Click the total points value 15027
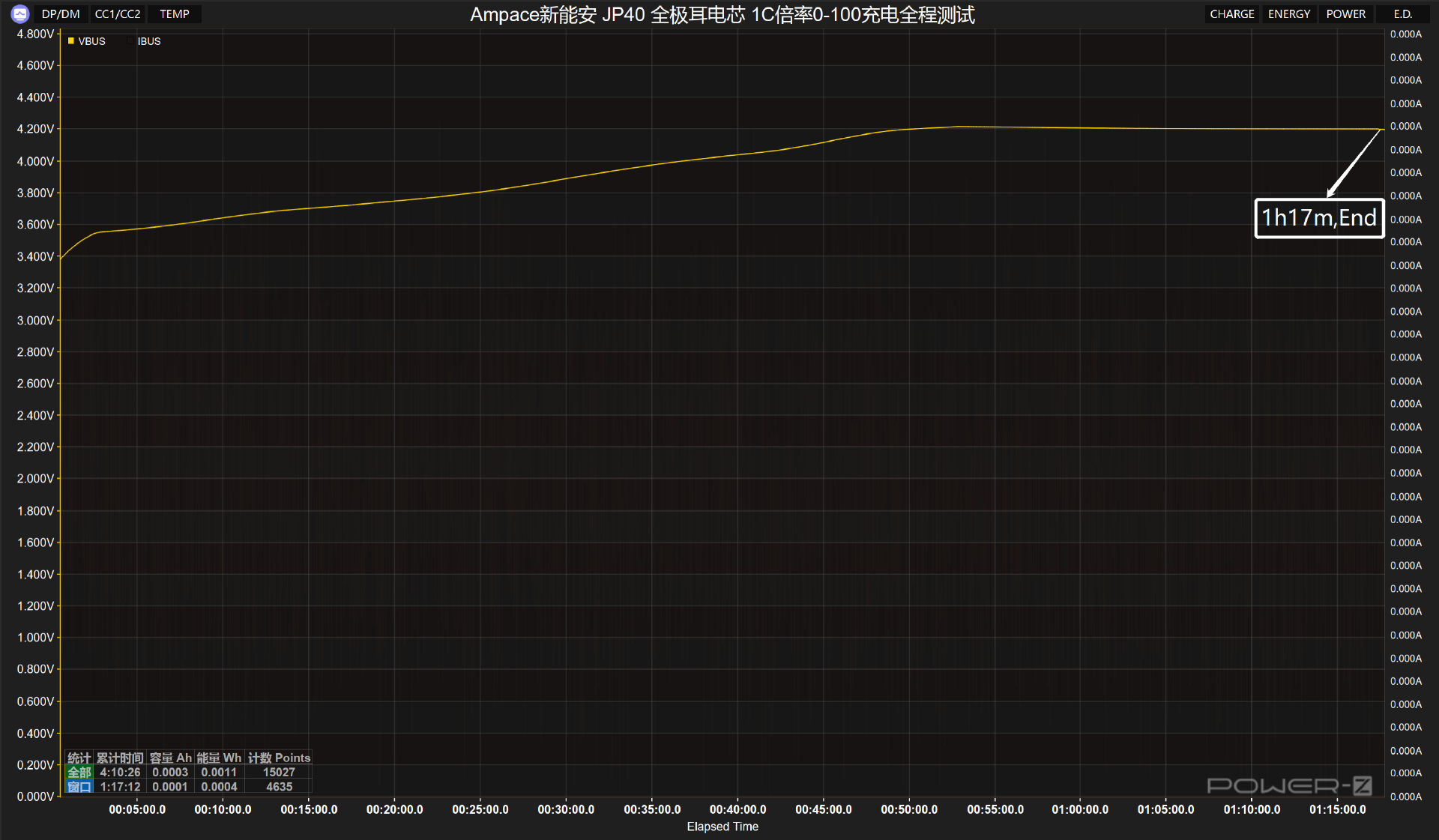1439x840 pixels. pos(279,772)
